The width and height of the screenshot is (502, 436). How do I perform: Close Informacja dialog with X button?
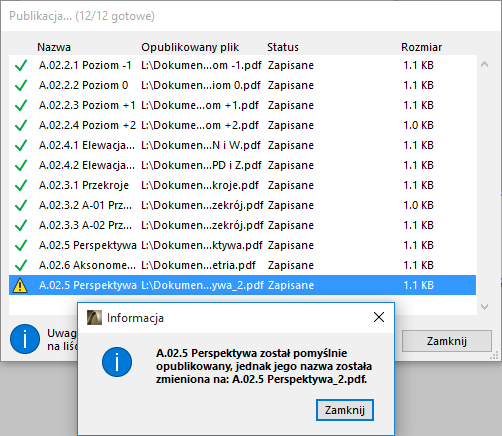(x=379, y=317)
